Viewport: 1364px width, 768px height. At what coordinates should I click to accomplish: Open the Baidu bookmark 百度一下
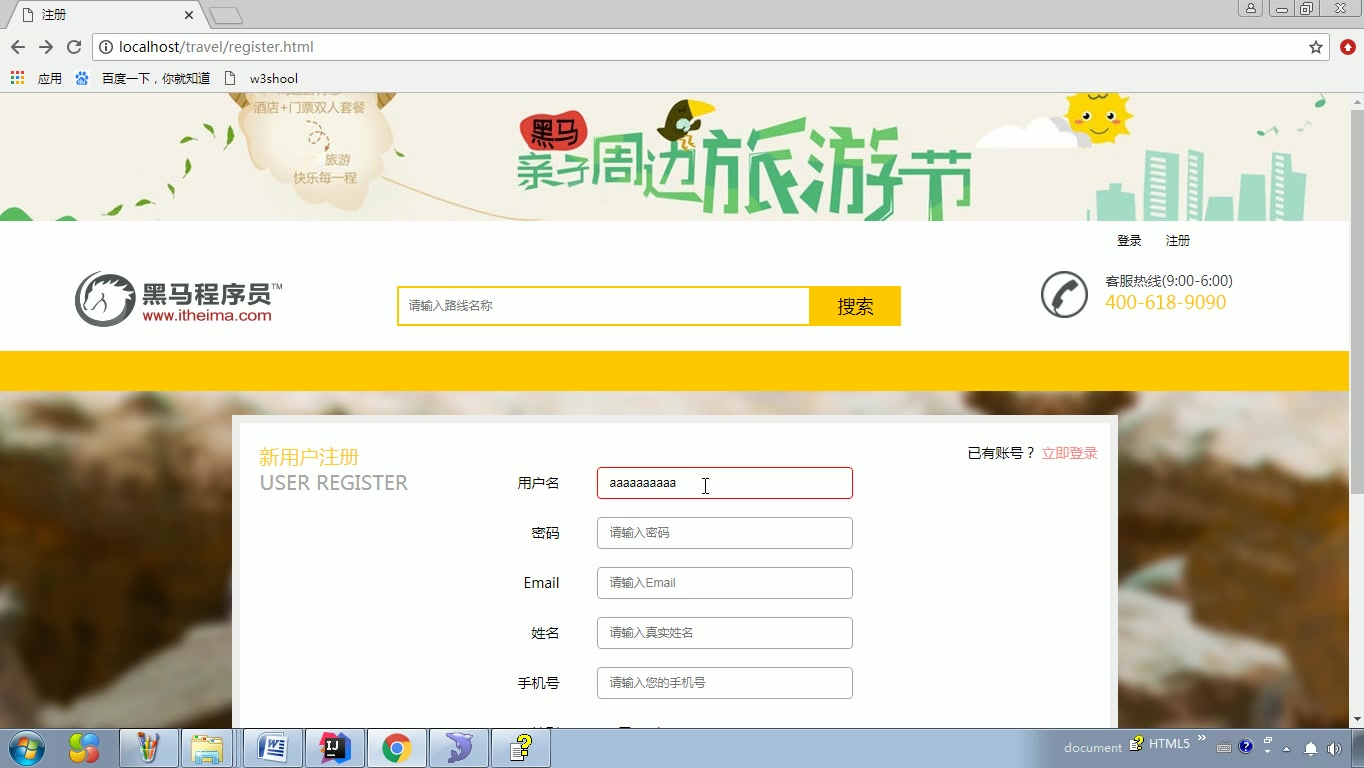(143, 78)
